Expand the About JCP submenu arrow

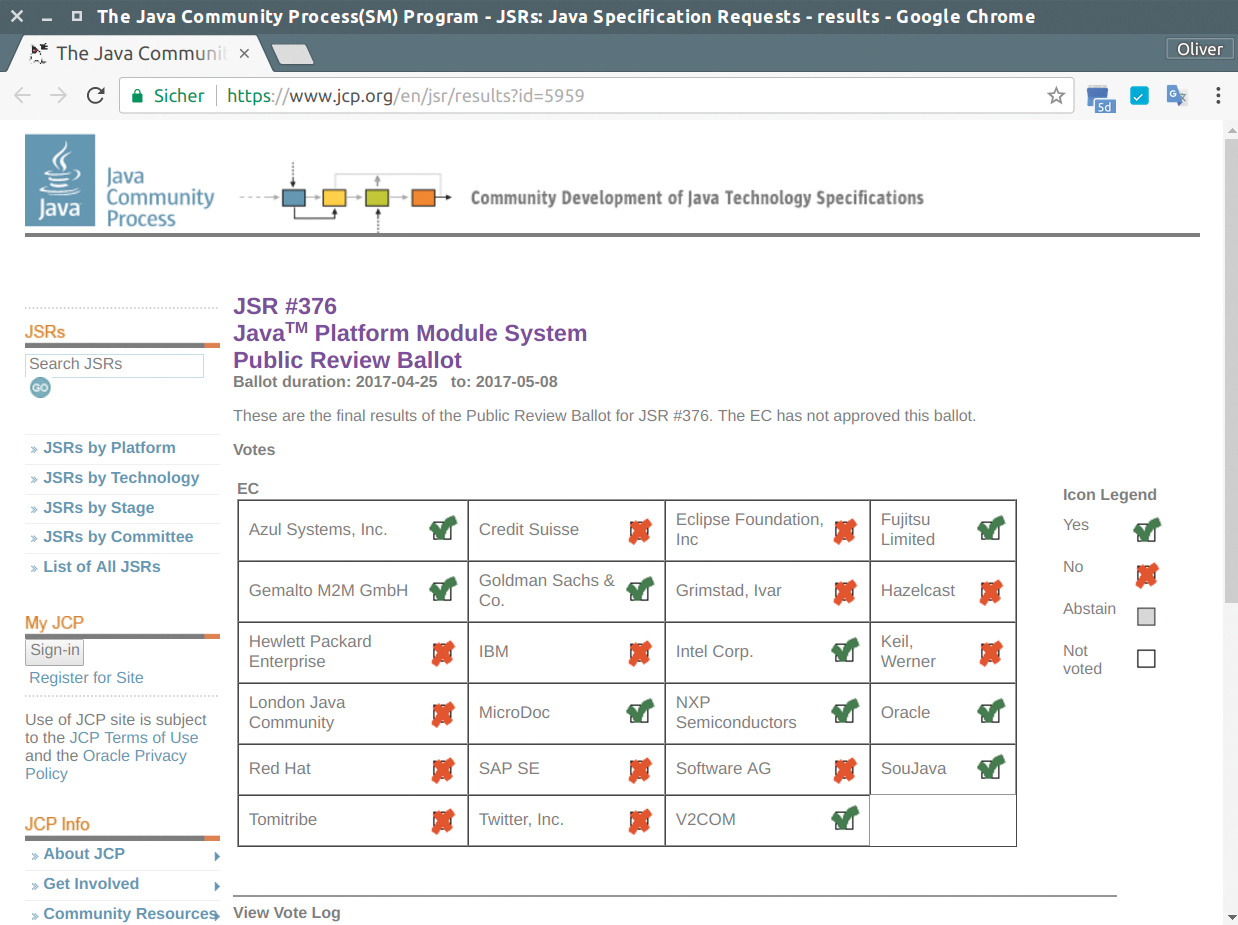pyautogui.click(x=216, y=856)
